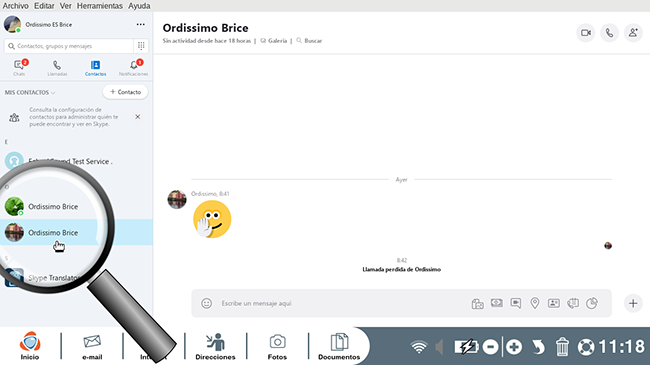This screenshot has height=365, width=650.
Task: Share a contact card icon
Action: [x=554, y=303]
